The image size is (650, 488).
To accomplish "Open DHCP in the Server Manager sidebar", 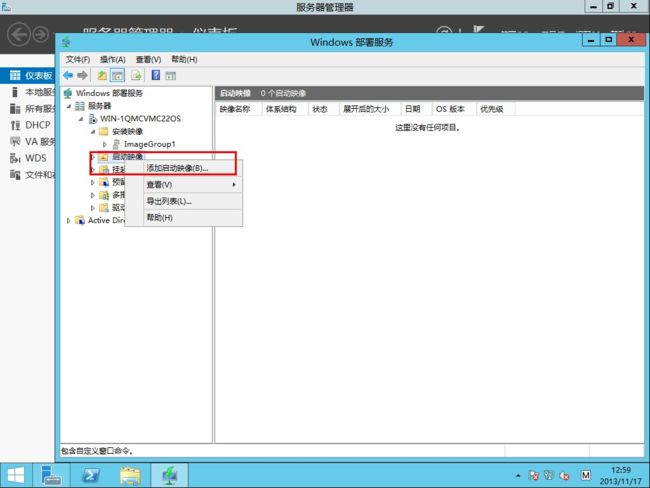I will (27, 125).
